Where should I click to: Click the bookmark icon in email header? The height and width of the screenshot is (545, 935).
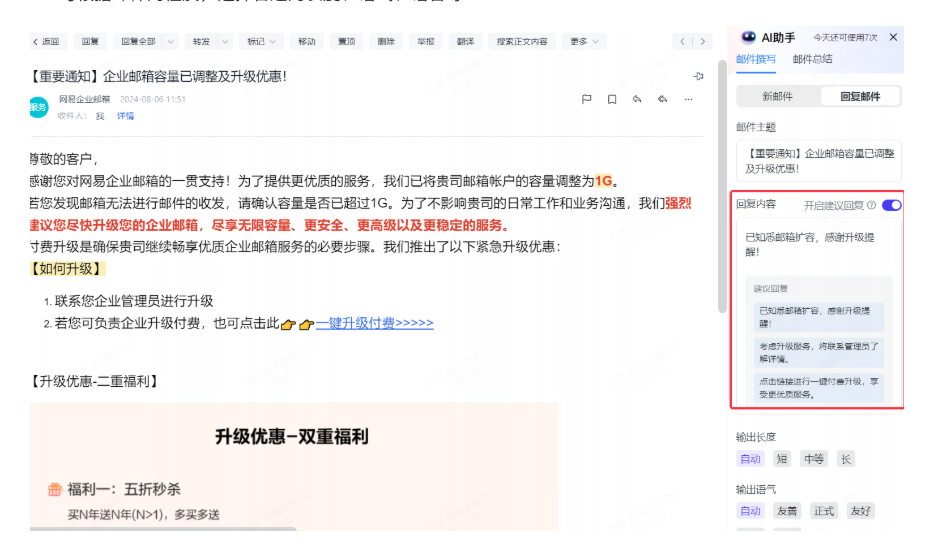tap(612, 99)
